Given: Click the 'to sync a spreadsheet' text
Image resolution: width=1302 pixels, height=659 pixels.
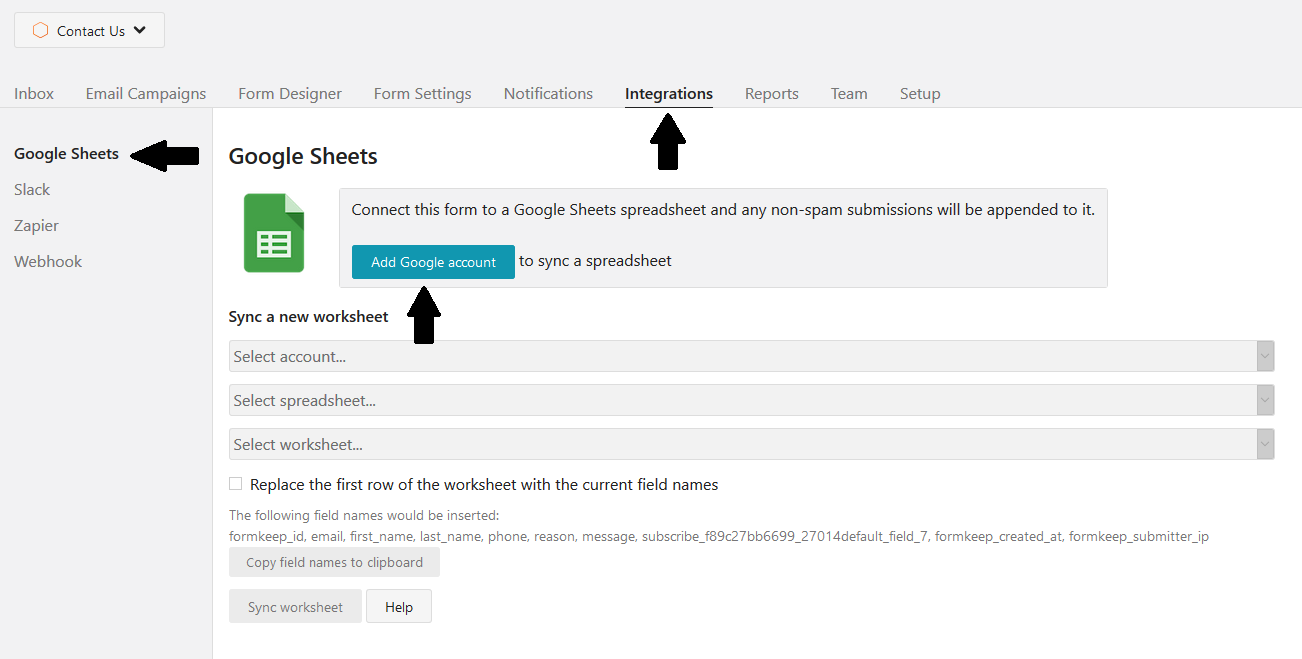Looking at the screenshot, I should 595,261.
